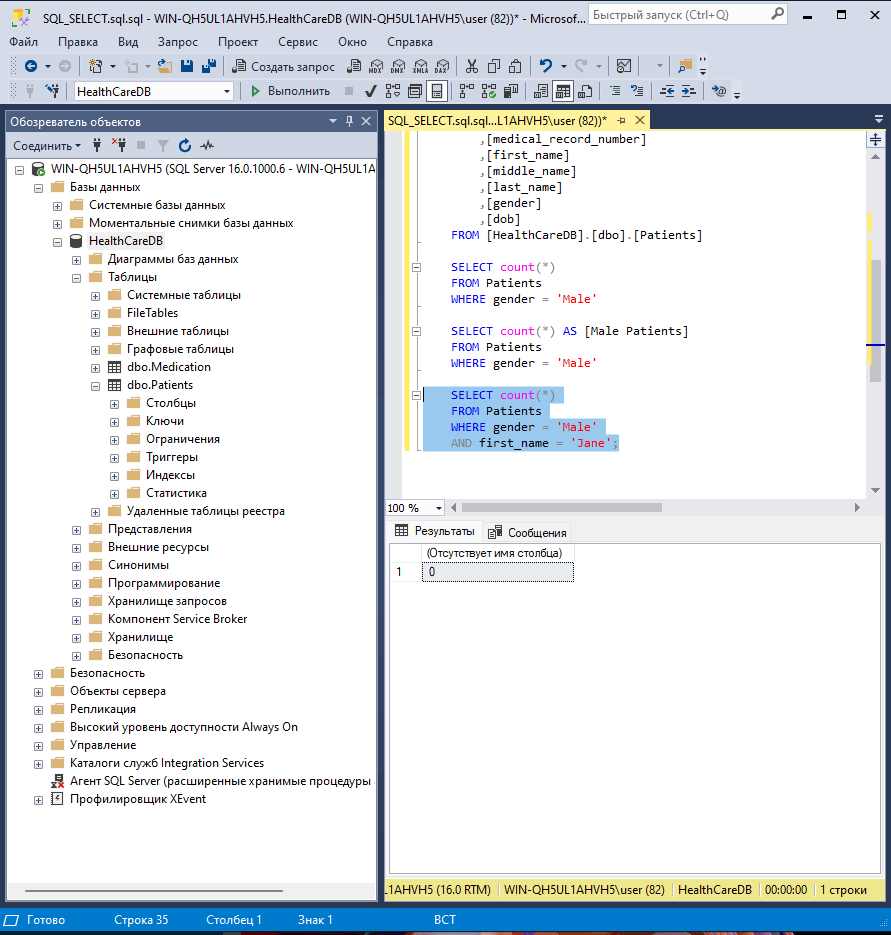The image size is (891, 935).
Task: Click the database engine query icon
Action: (x=354, y=66)
